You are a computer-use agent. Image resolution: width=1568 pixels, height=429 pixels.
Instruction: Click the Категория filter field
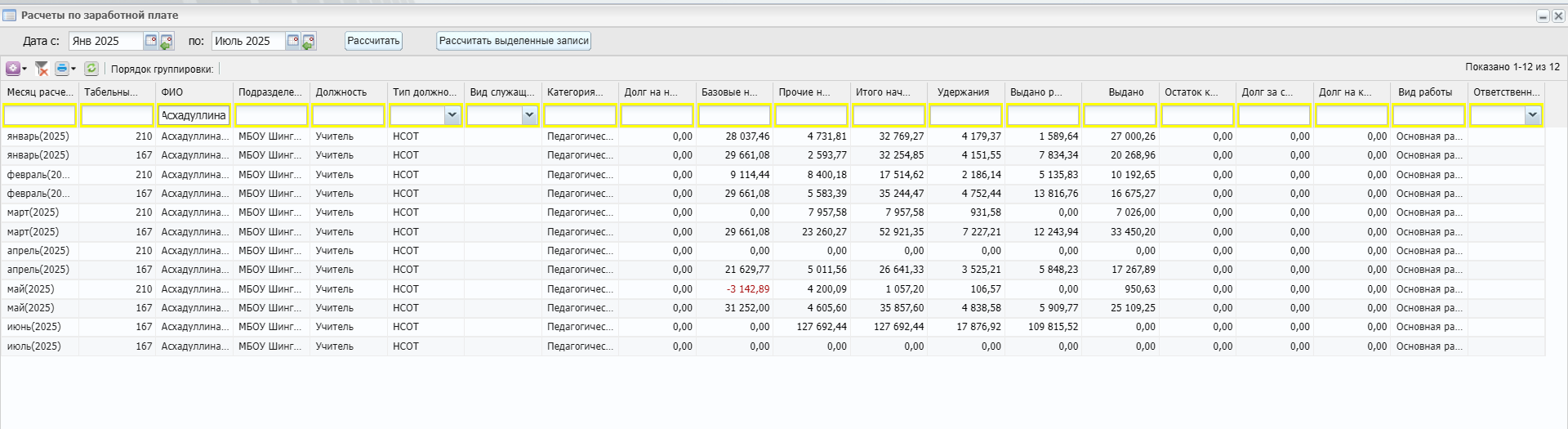pos(580,116)
